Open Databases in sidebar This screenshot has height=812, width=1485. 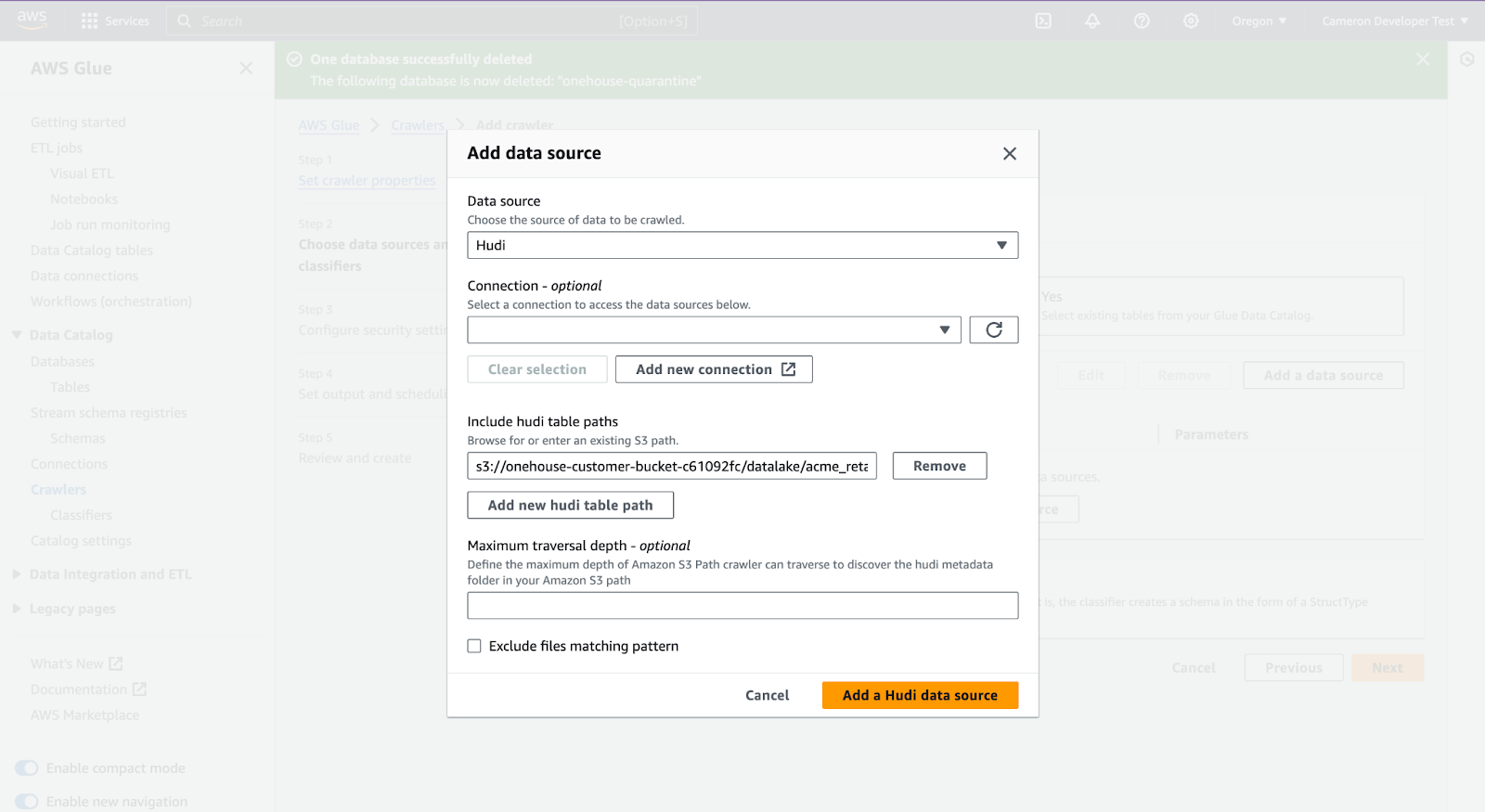[62, 361]
